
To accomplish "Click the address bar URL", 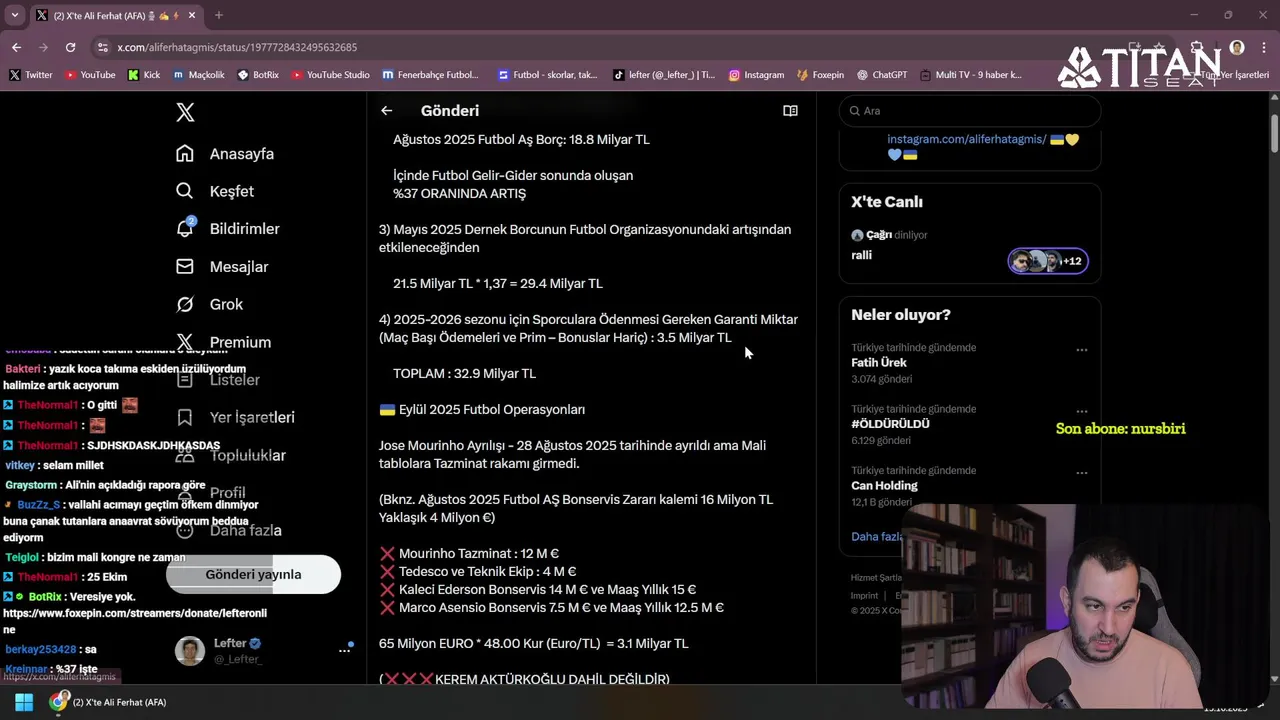I will click(237, 47).
